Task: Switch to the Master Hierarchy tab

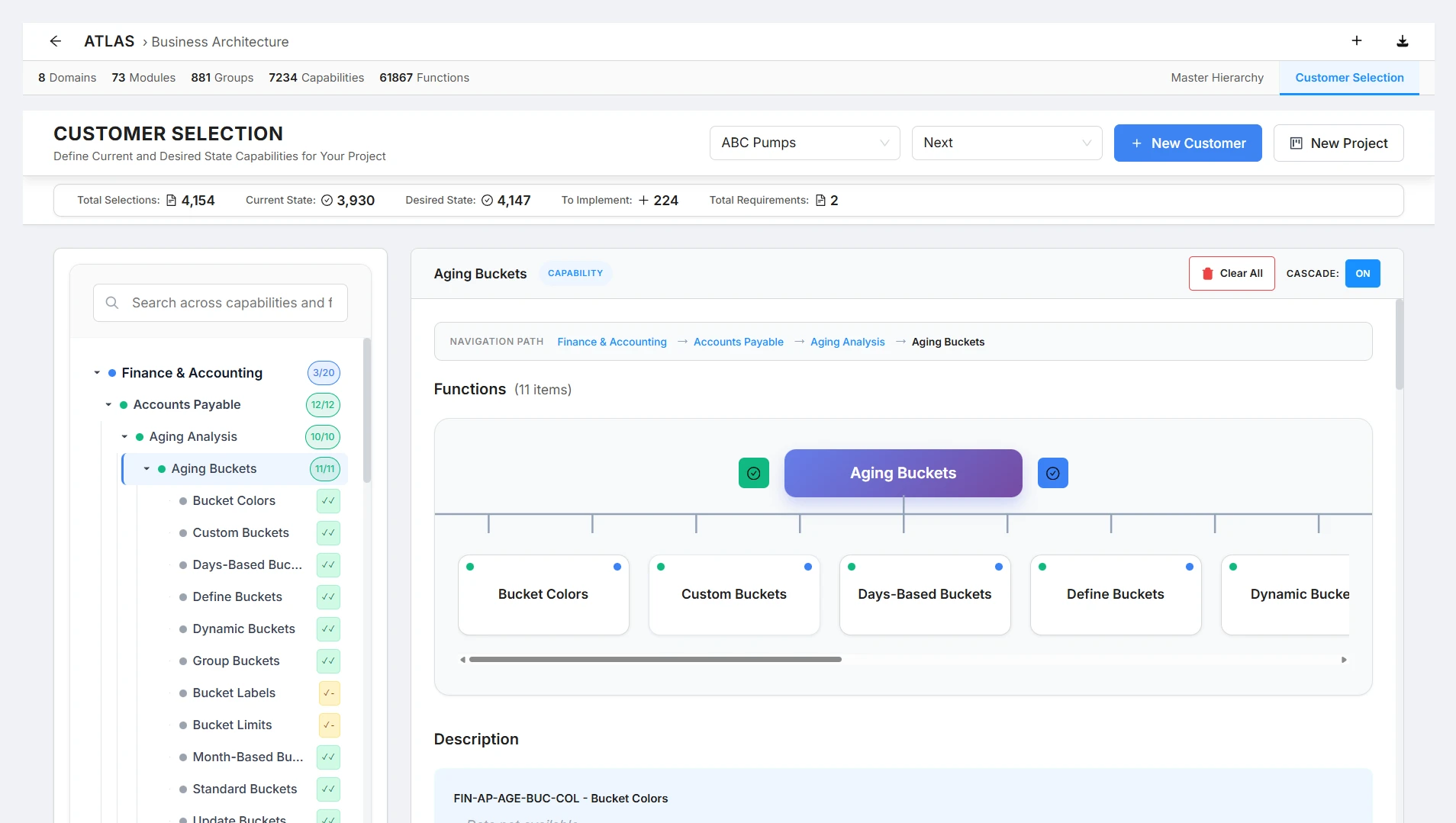Action: tap(1217, 78)
